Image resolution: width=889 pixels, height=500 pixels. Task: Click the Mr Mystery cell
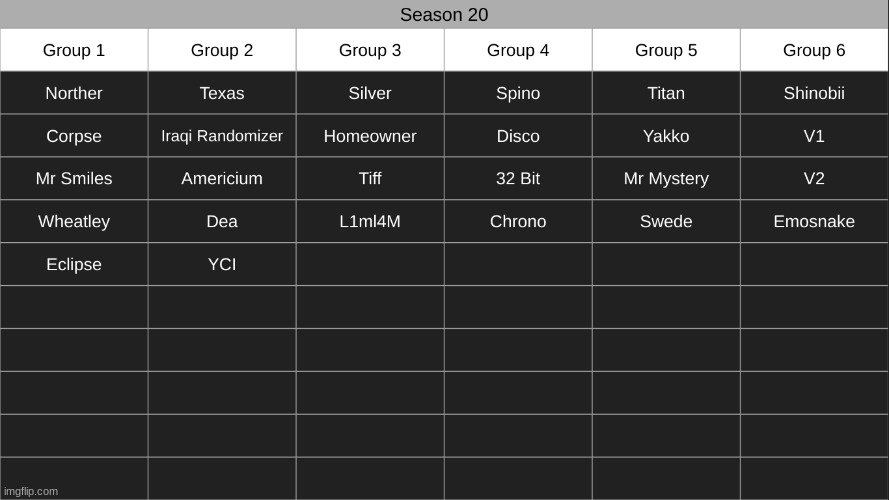[666, 179]
